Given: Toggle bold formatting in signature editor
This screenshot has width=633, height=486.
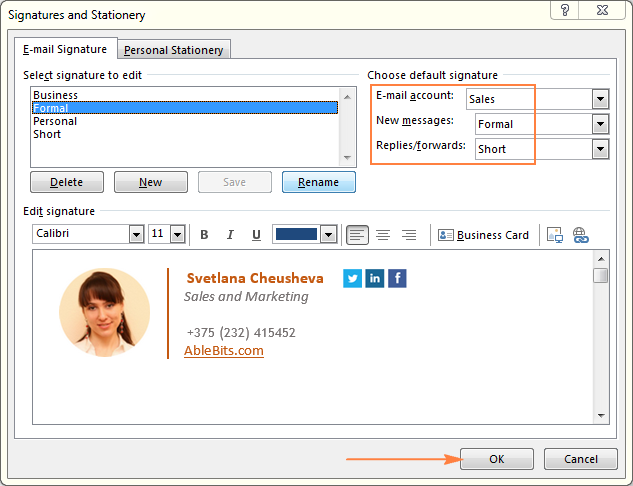Looking at the screenshot, I should pos(204,235).
